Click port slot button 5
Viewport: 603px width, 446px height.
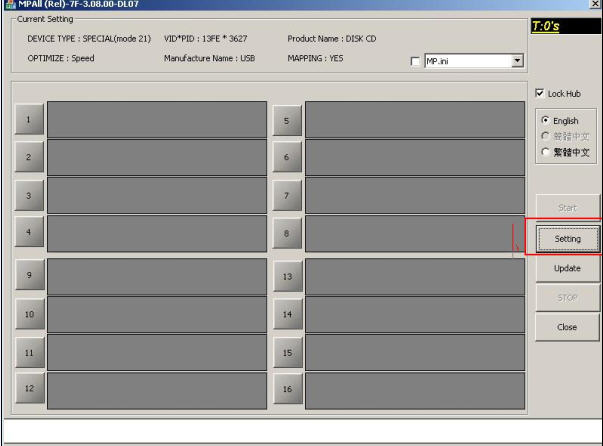(286, 120)
